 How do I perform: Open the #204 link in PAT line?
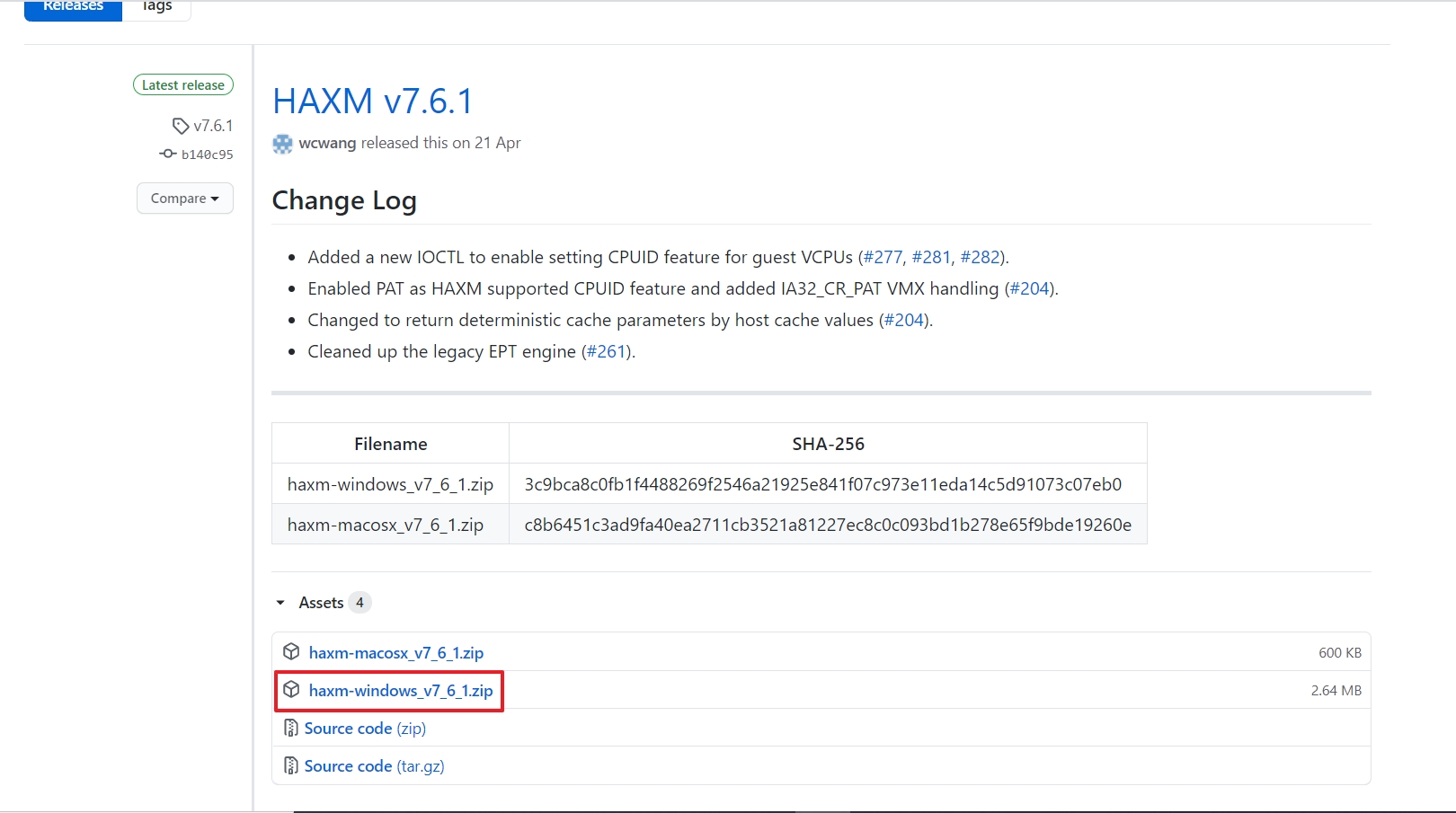[x=1029, y=288]
